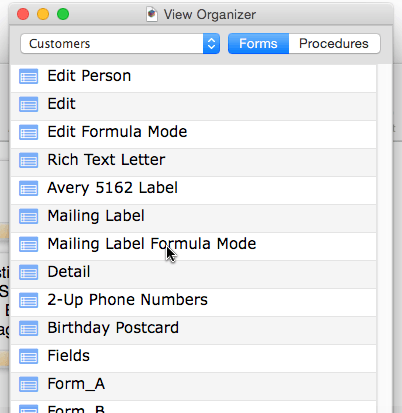Click the 2-Up Phone Numbers form icon
The height and width of the screenshot is (413, 402).
pos(28,300)
